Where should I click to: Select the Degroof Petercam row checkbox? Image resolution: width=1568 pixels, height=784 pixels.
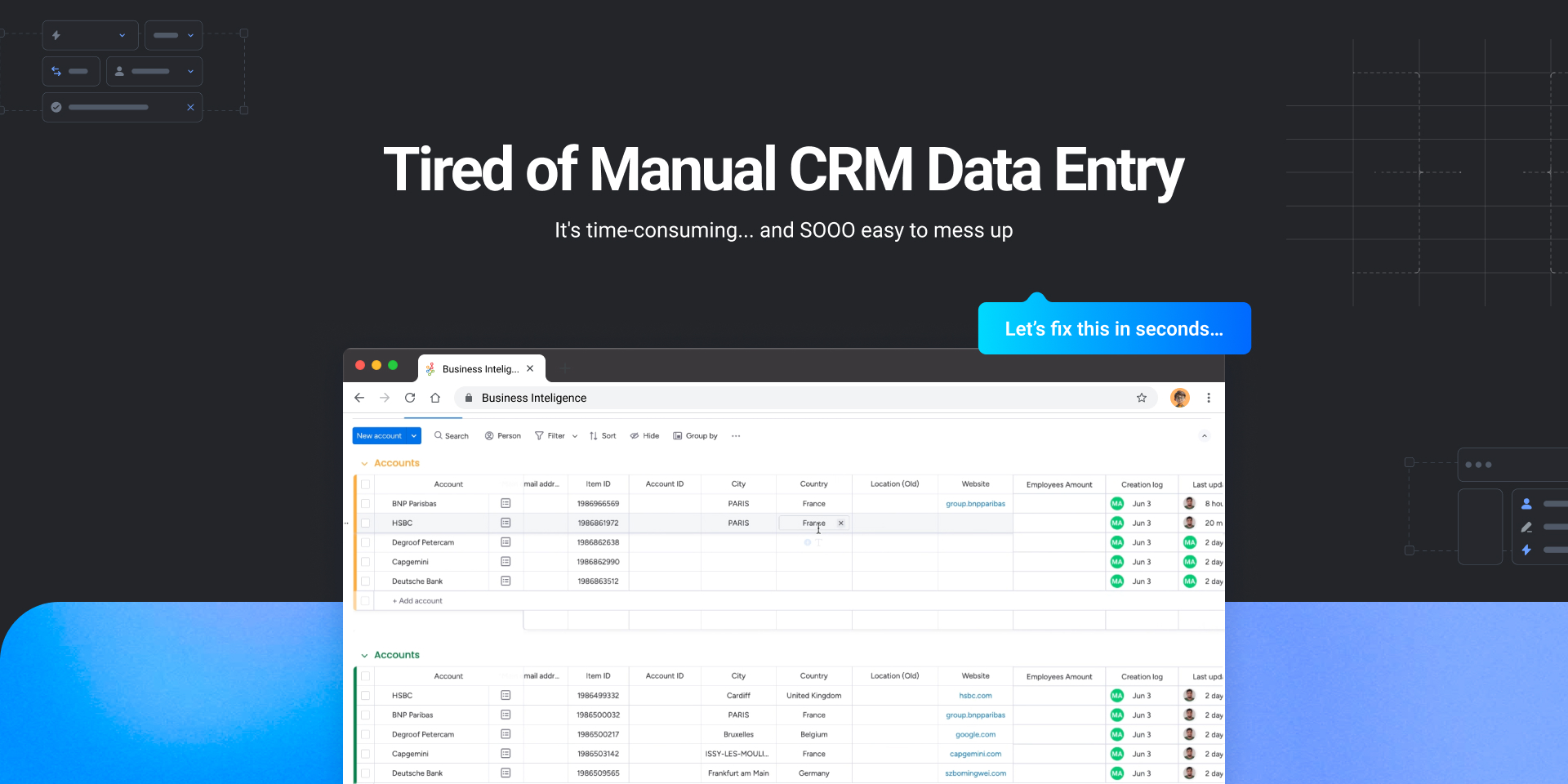(x=365, y=543)
